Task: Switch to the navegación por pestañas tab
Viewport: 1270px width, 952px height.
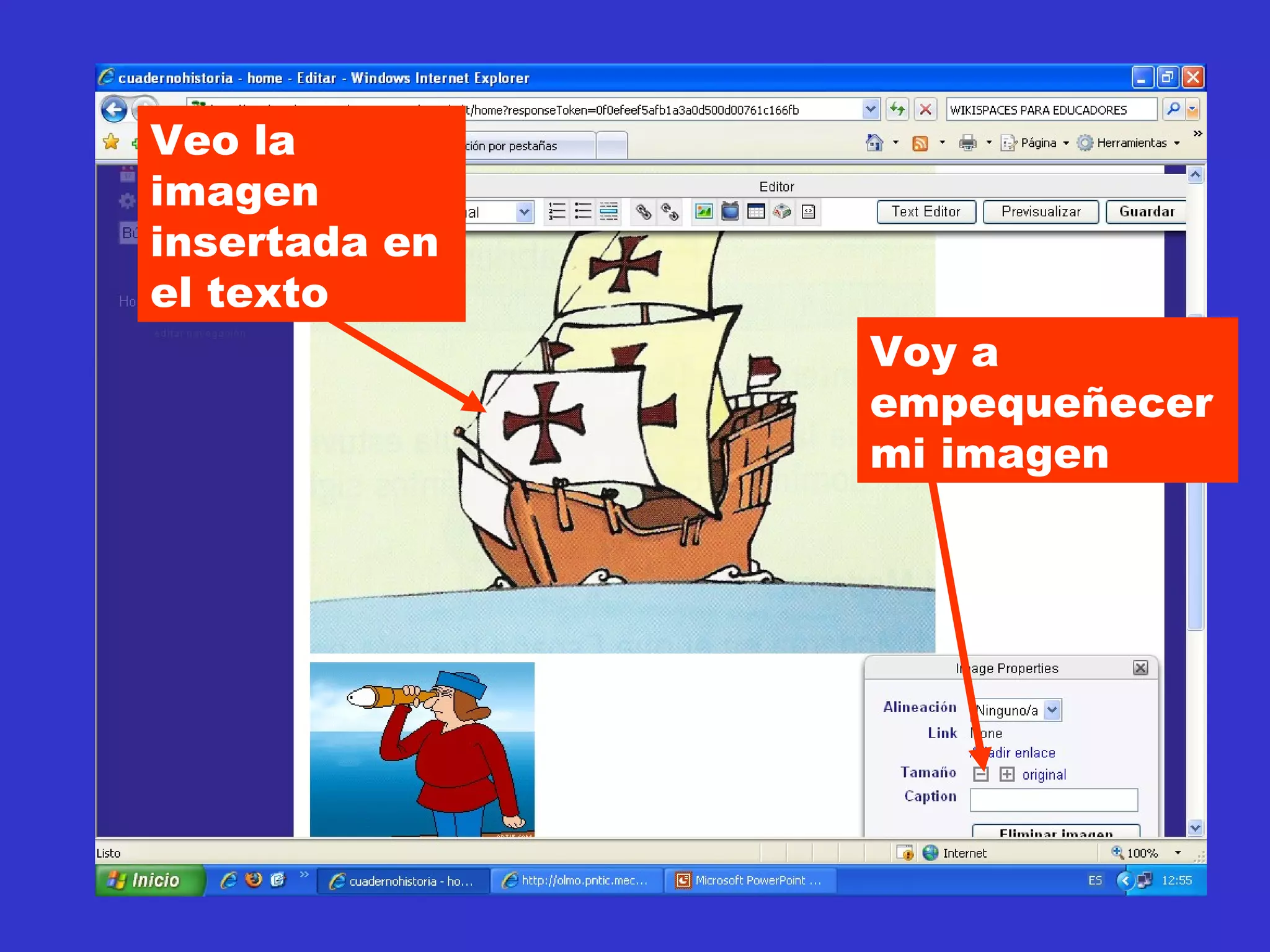Action: point(530,146)
